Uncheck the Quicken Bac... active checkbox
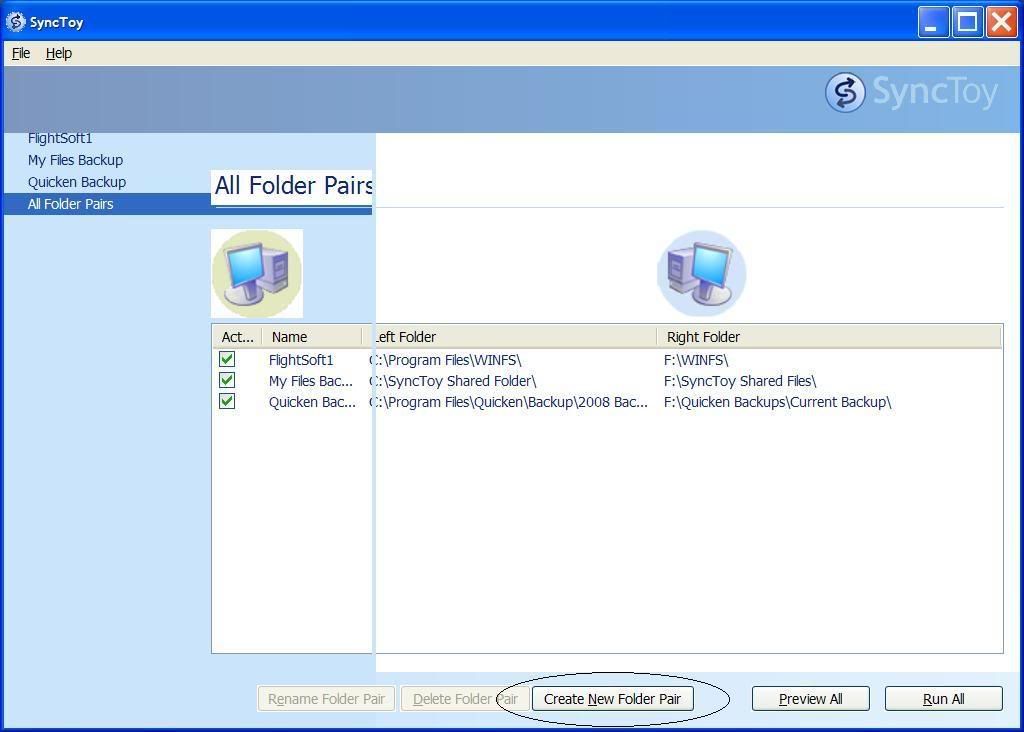1024x732 pixels. point(227,401)
